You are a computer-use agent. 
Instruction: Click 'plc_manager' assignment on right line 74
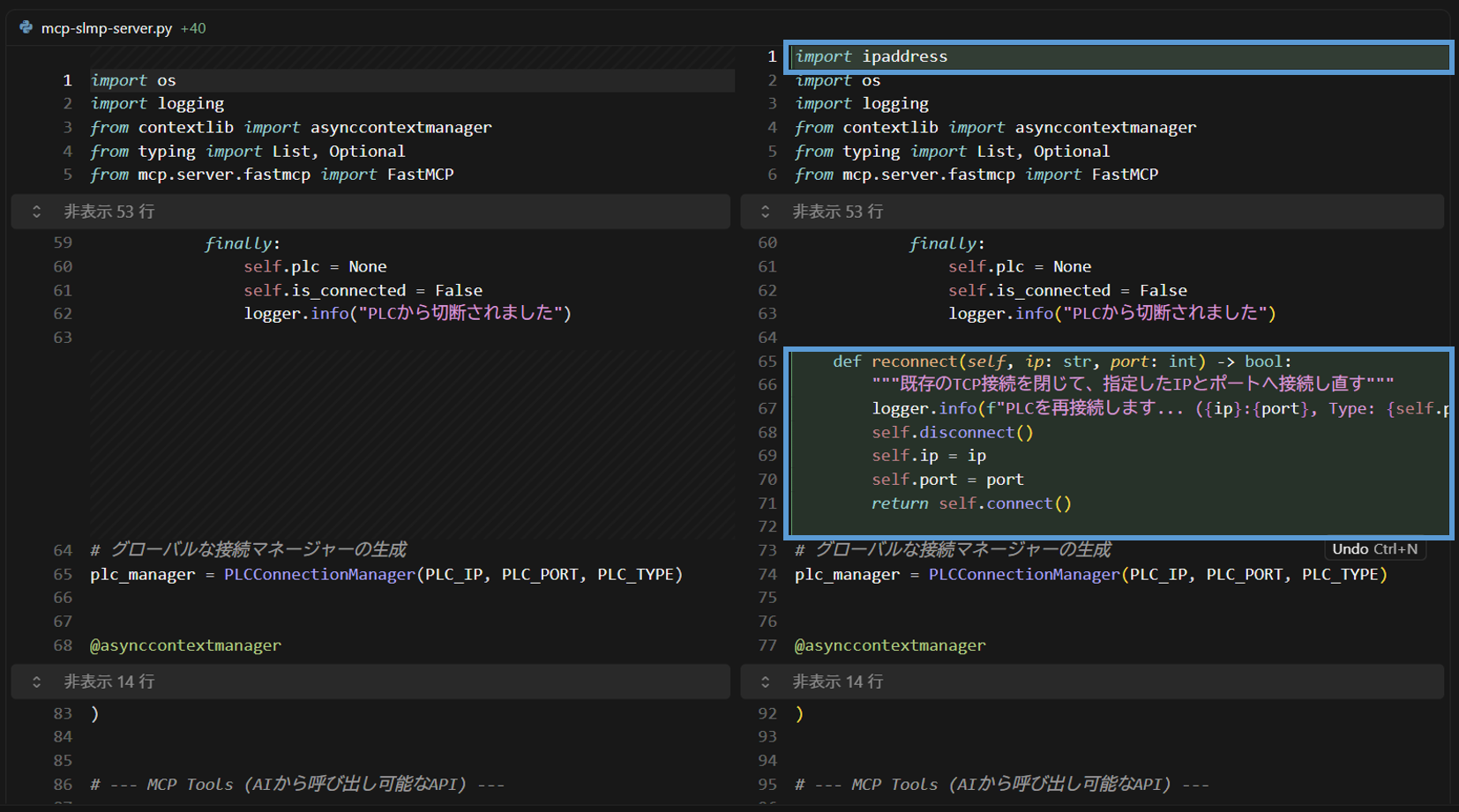click(1091, 575)
